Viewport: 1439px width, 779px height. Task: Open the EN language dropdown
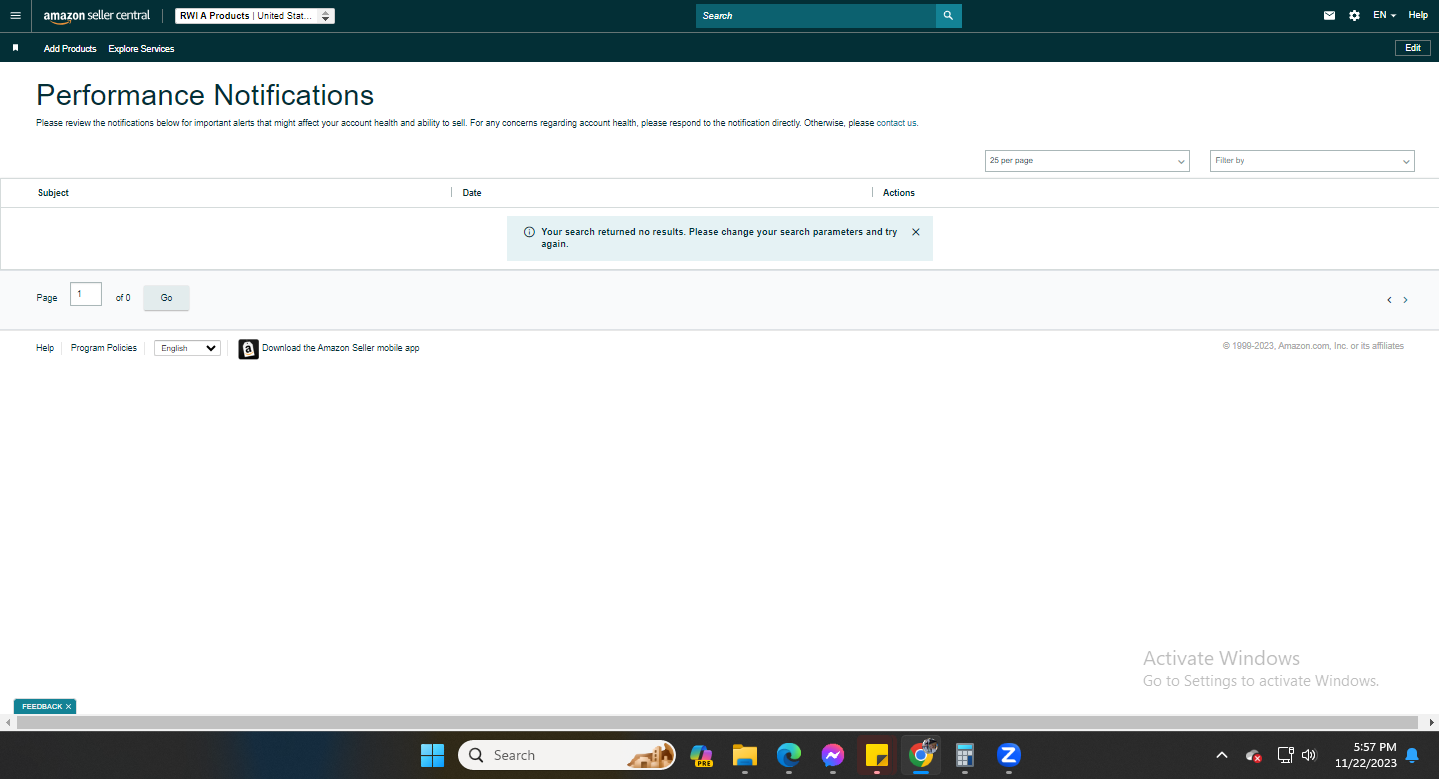[x=1384, y=16]
